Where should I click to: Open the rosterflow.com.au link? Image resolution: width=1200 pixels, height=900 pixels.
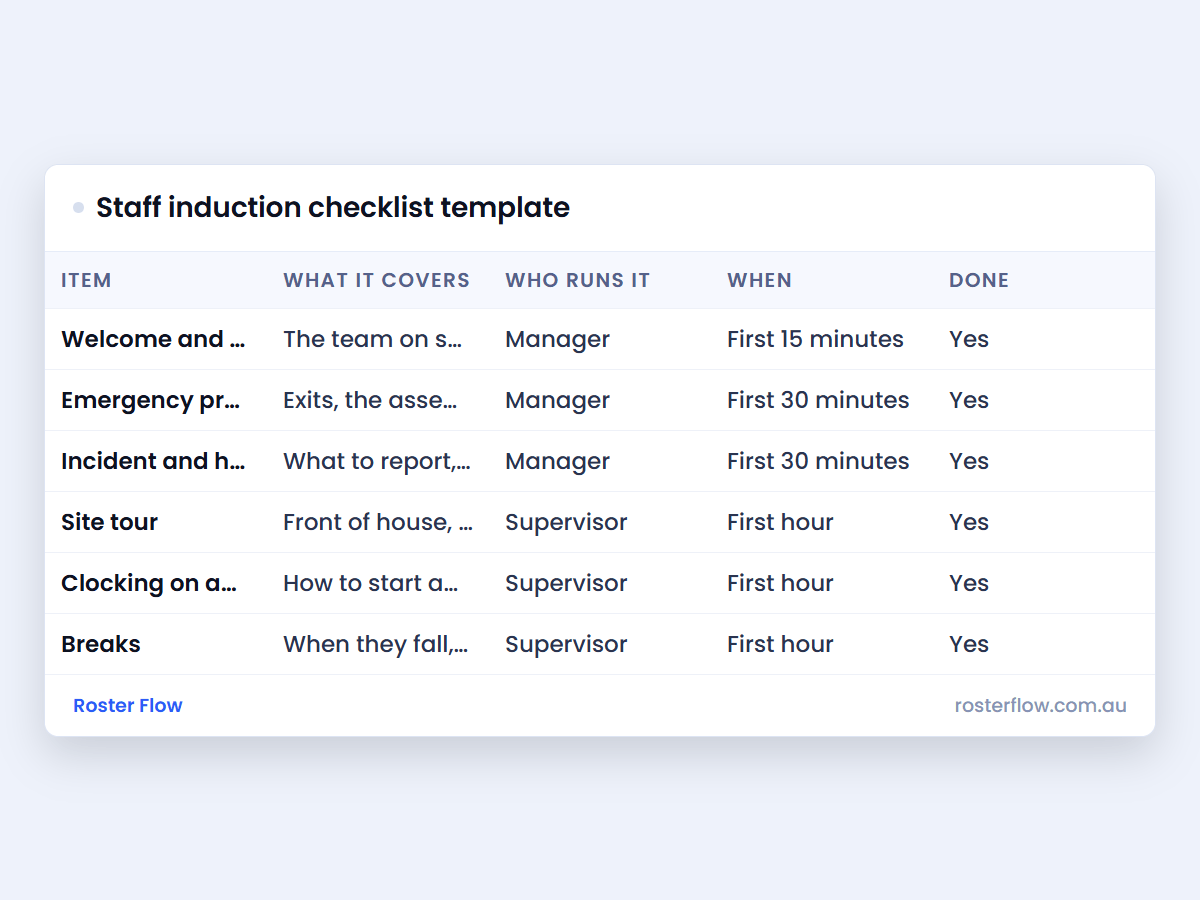click(1040, 706)
